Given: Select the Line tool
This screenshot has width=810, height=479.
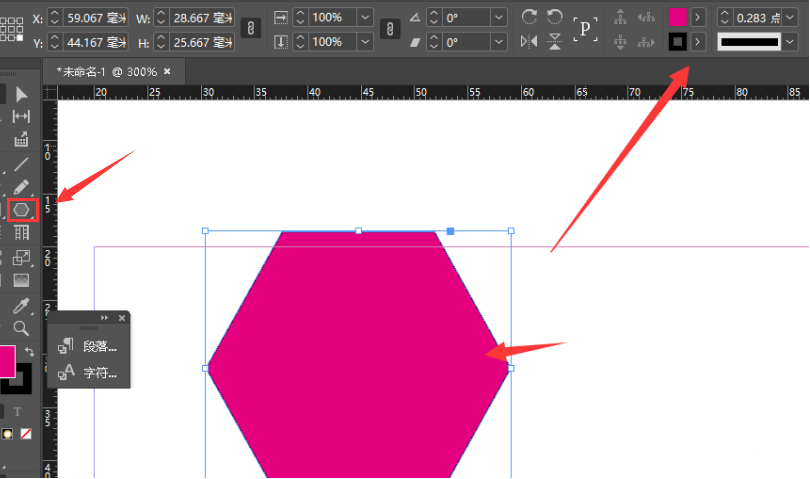Looking at the screenshot, I should [21, 164].
